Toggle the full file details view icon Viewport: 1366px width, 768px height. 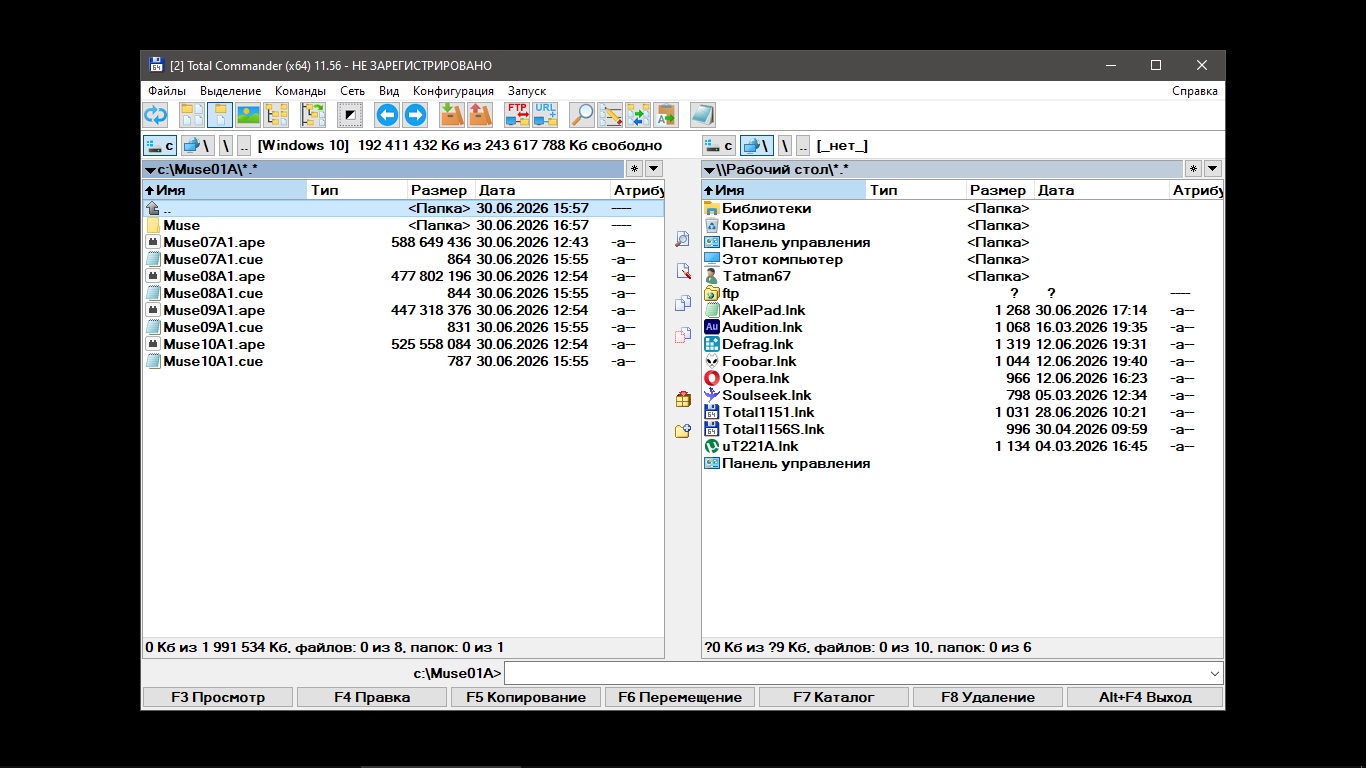coord(220,115)
